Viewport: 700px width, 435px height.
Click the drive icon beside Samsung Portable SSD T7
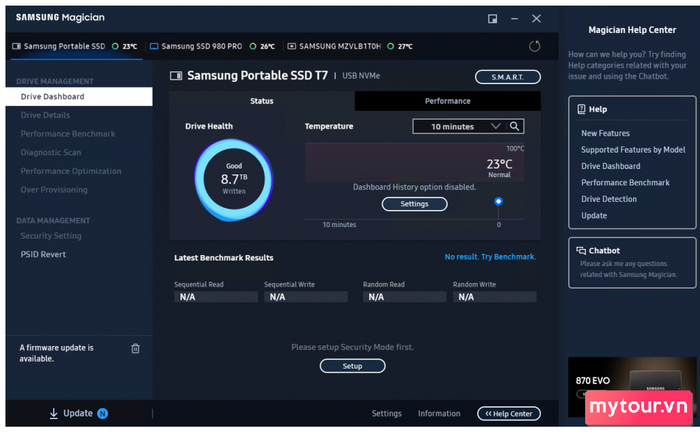tap(176, 75)
